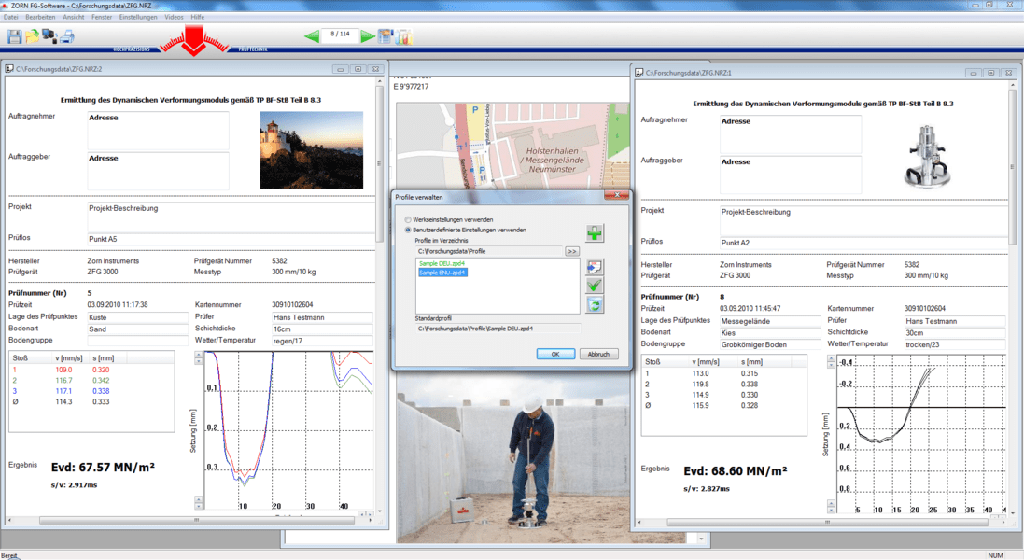Image resolution: width=1024 pixels, height=560 pixels.
Task: Click Bereit status bar text
Action: (x=10, y=555)
